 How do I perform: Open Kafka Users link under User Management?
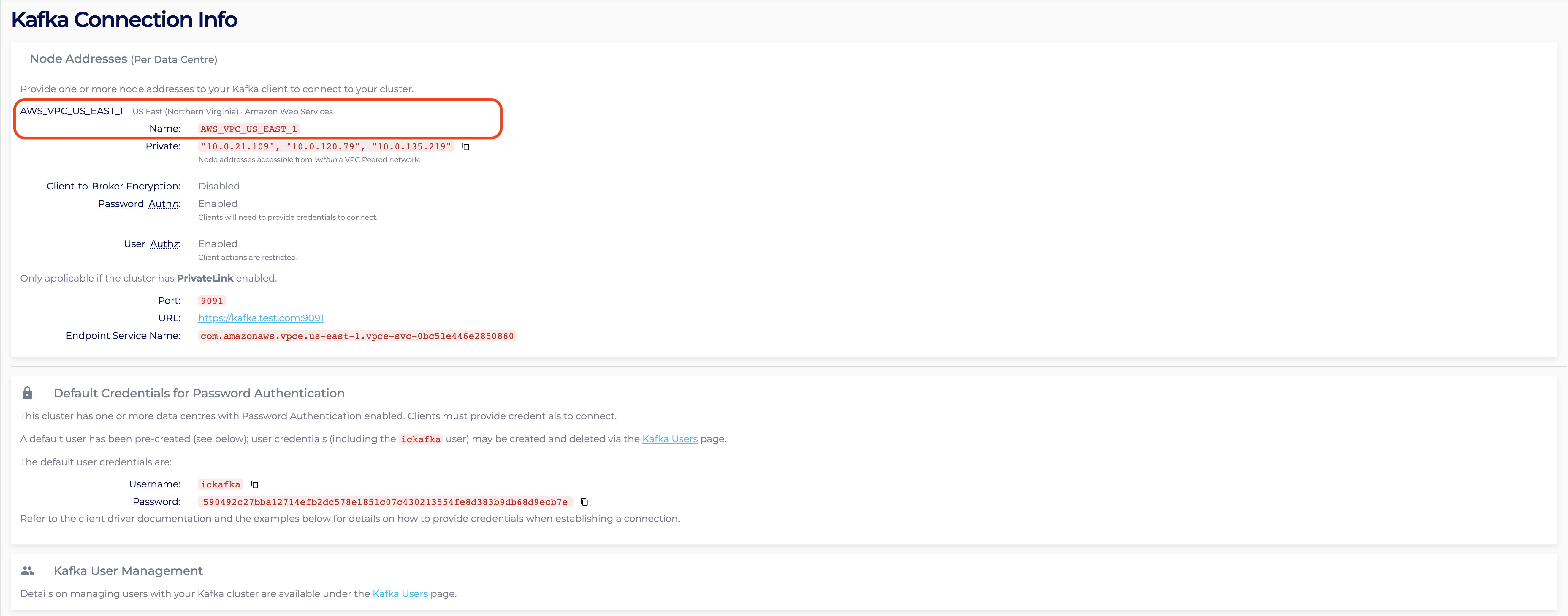(400, 593)
